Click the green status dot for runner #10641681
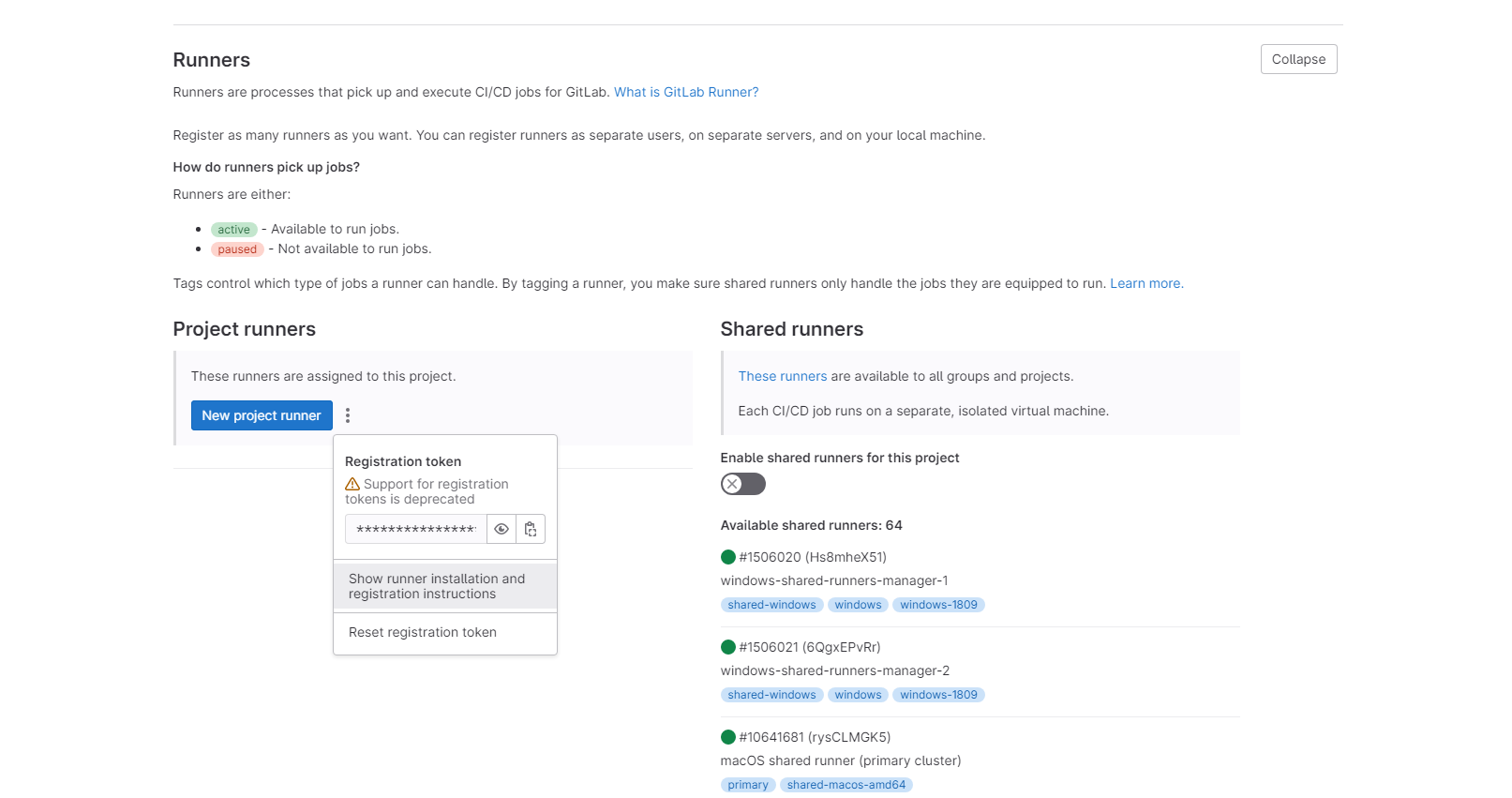Screen dimensions: 1512x798 click(x=728, y=737)
